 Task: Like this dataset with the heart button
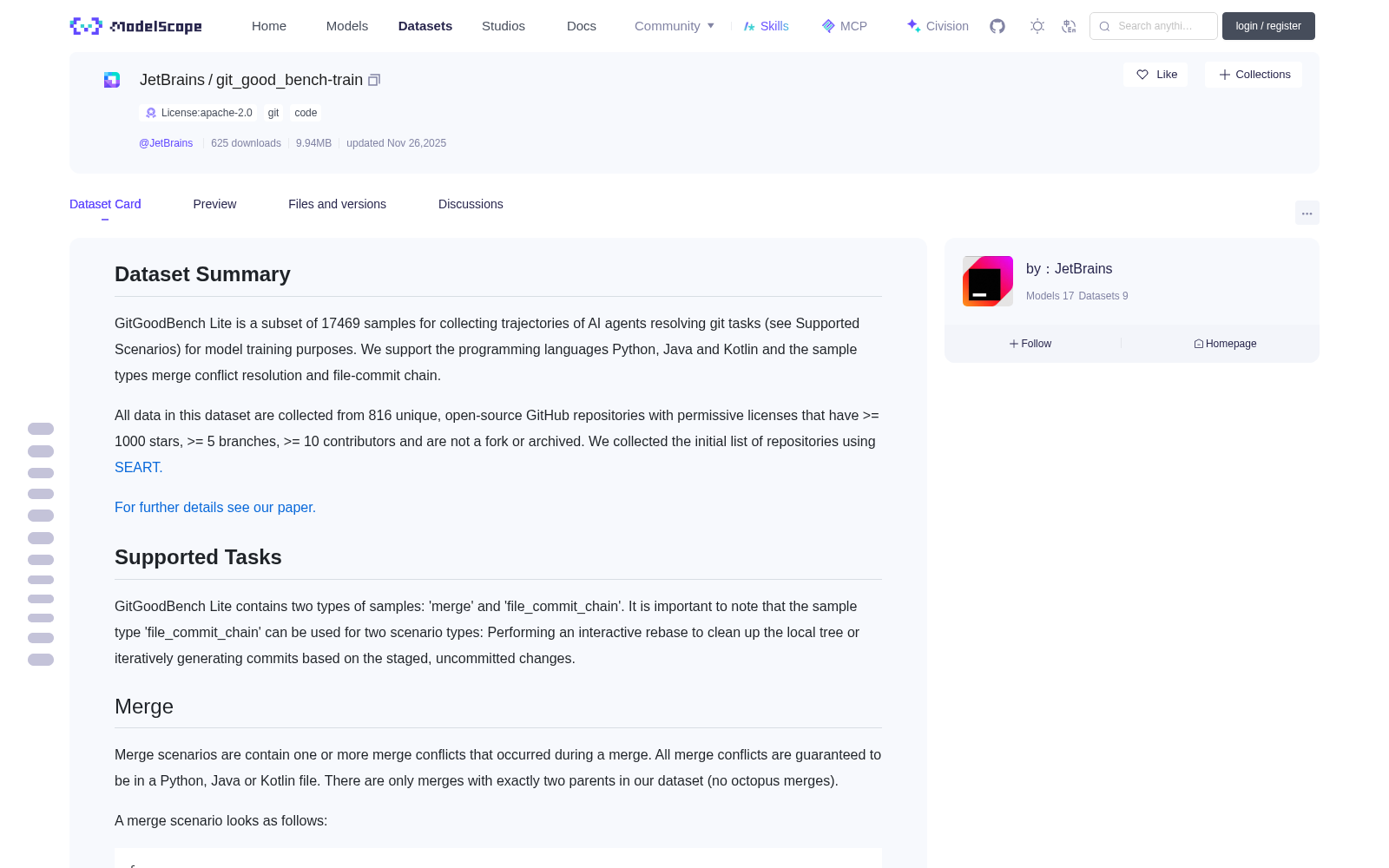coord(1155,75)
